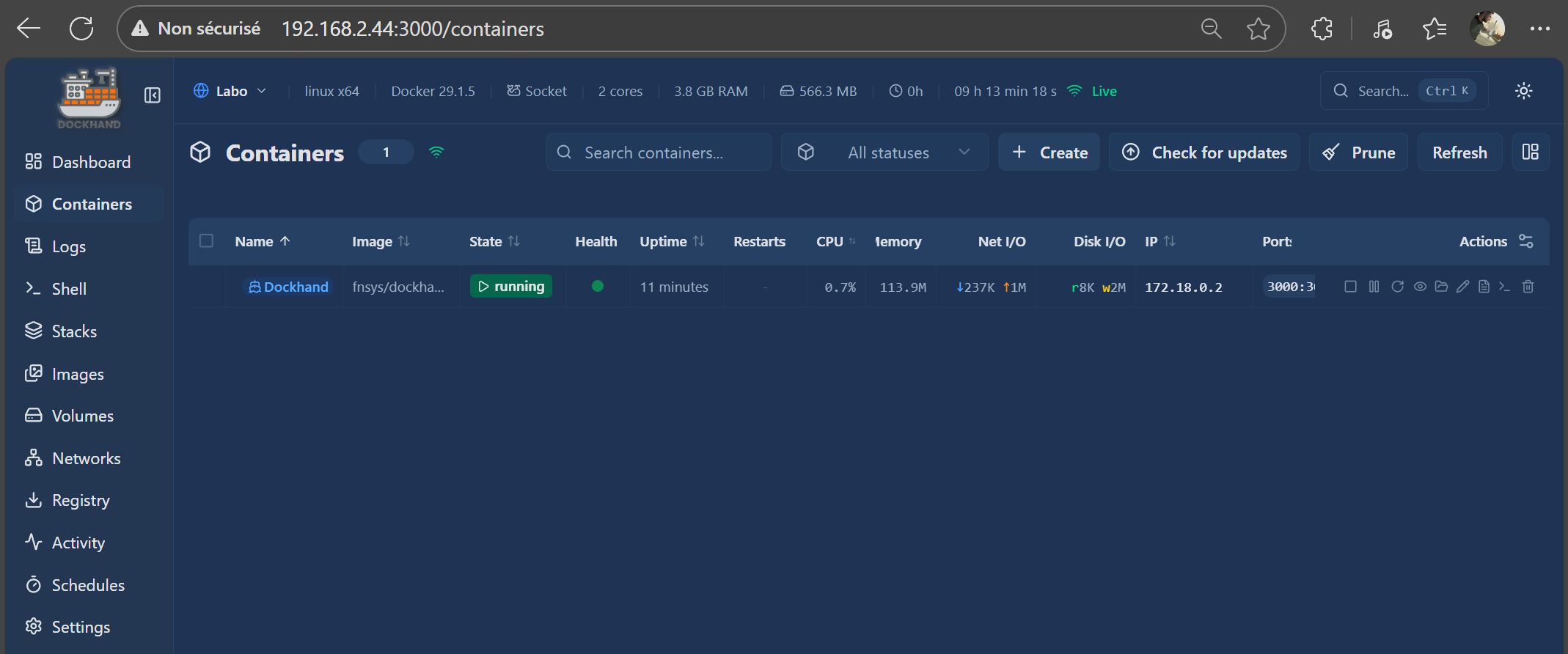View logs icon in Dockhand row
The image size is (1568, 654).
pos(1484,287)
